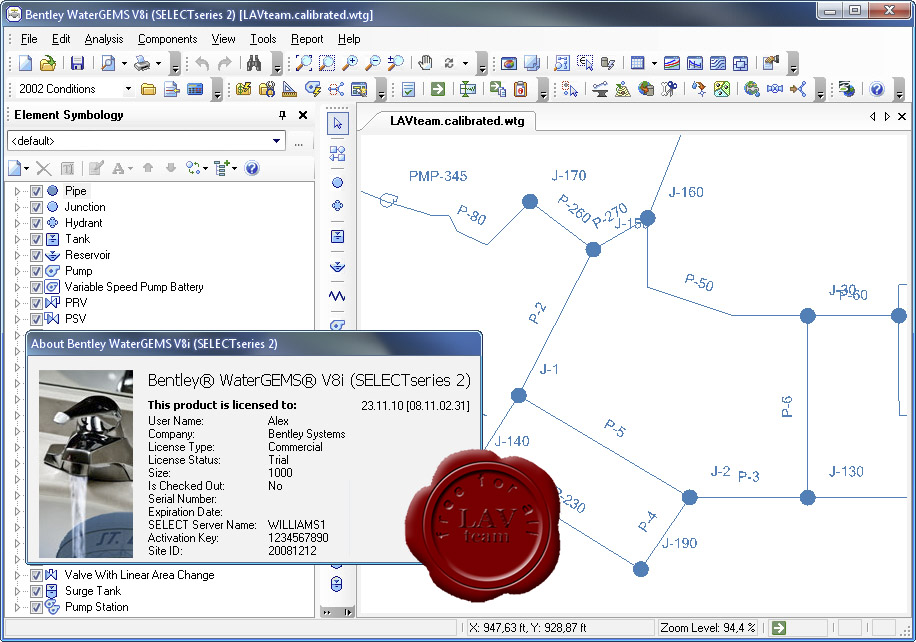Toggle the Hydrant checkbox
The image size is (916, 642).
[36, 223]
